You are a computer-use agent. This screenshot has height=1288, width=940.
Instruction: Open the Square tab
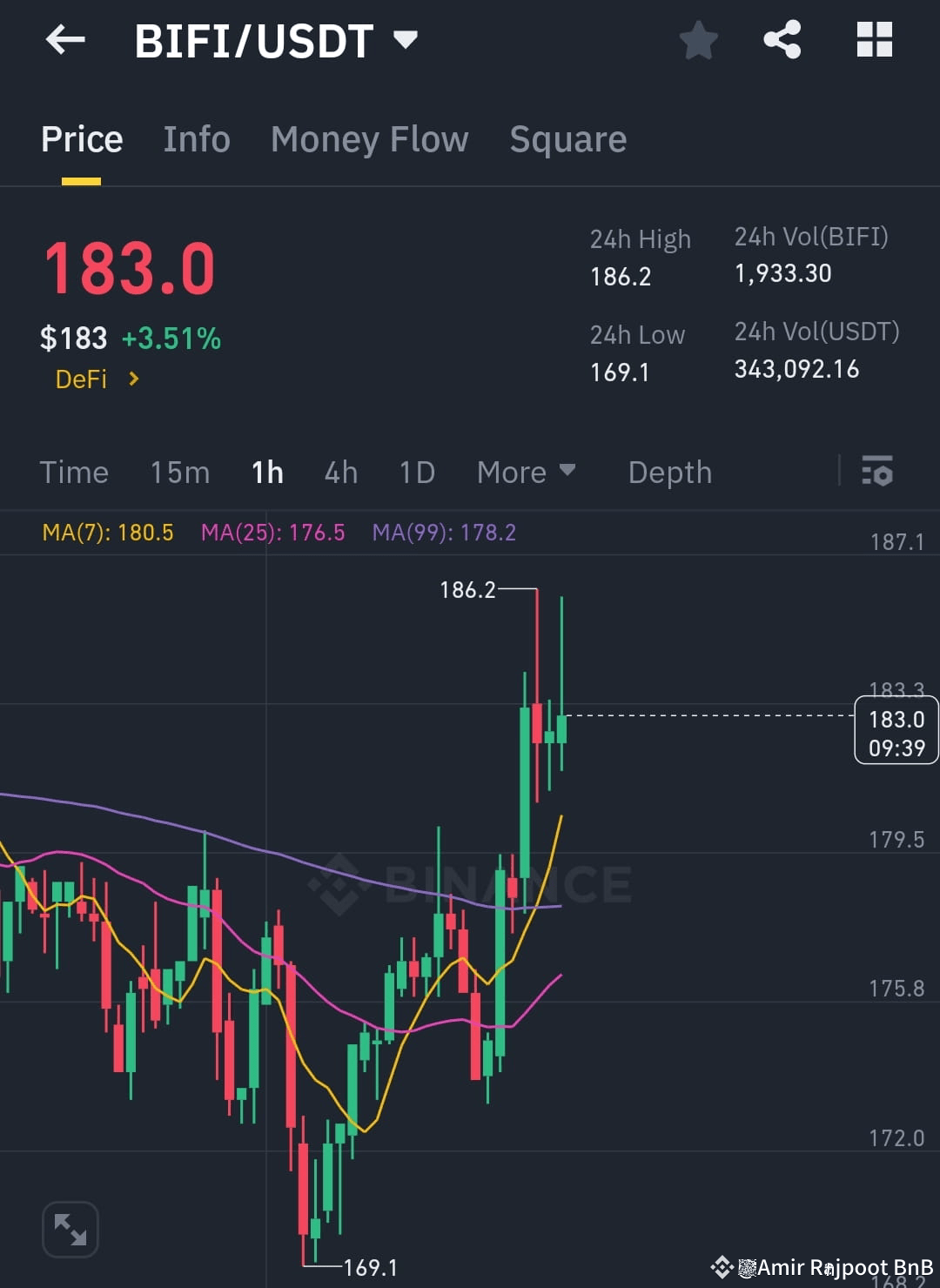coord(567,139)
